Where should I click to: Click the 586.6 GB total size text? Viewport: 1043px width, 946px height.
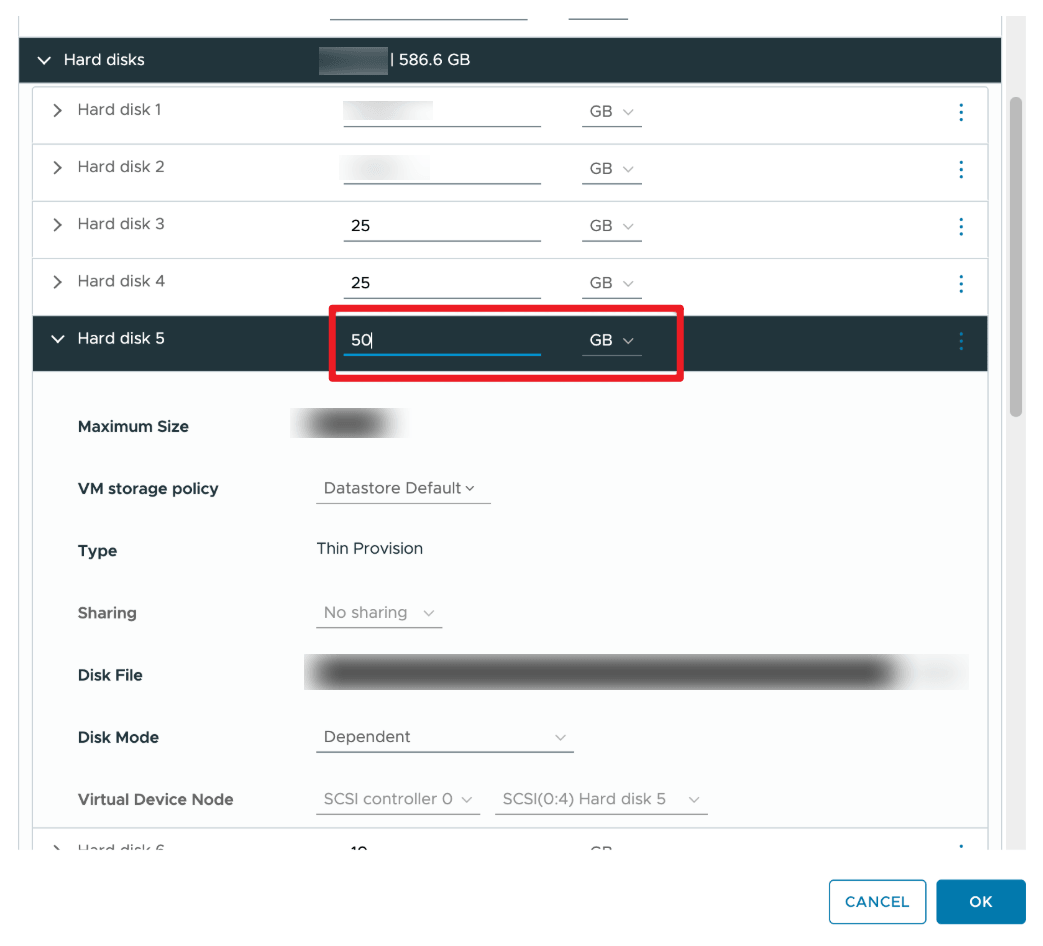(x=434, y=60)
